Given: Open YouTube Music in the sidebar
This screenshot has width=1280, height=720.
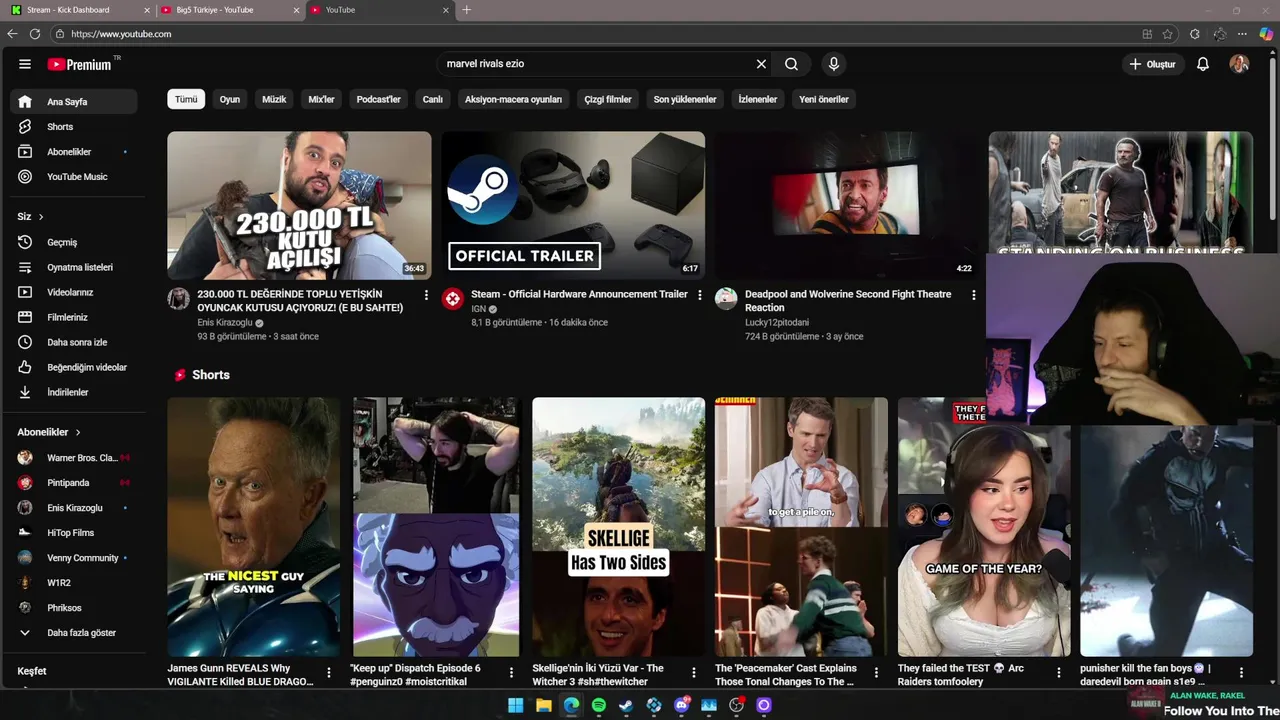Looking at the screenshot, I should pyautogui.click(x=74, y=177).
